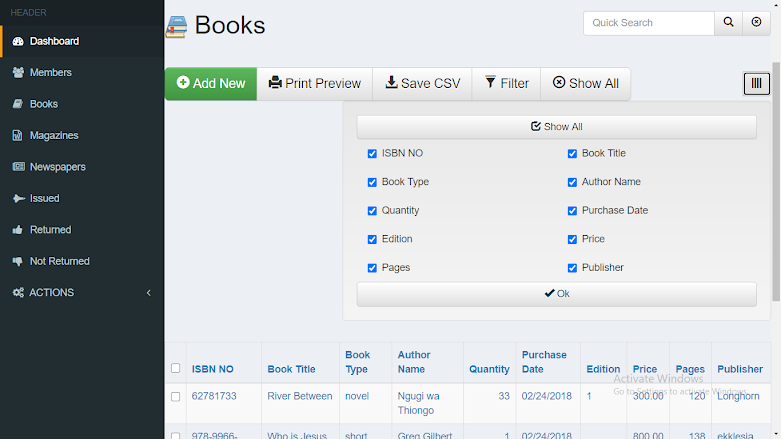Toggle the column chooser icon button

(757, 84)
